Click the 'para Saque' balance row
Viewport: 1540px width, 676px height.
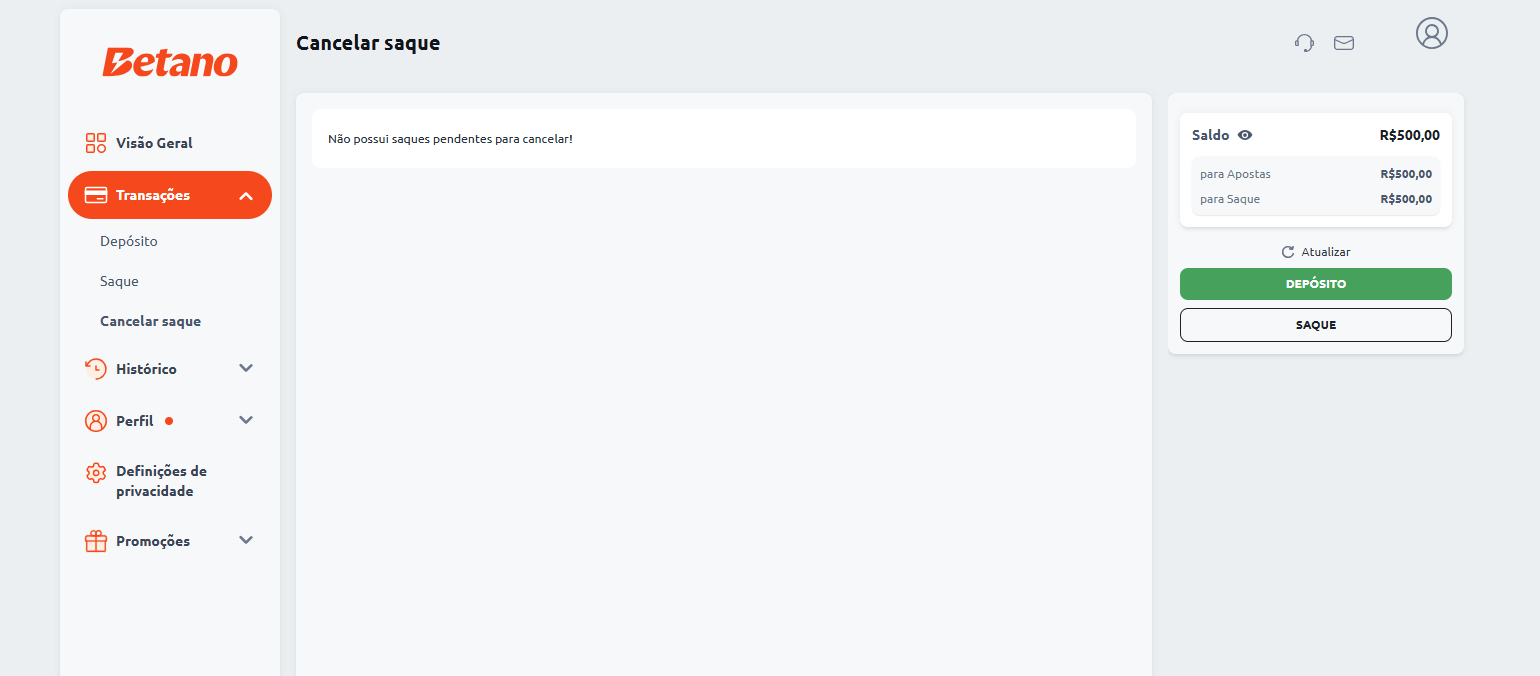pyautogui.click(x=1316, y=199)
